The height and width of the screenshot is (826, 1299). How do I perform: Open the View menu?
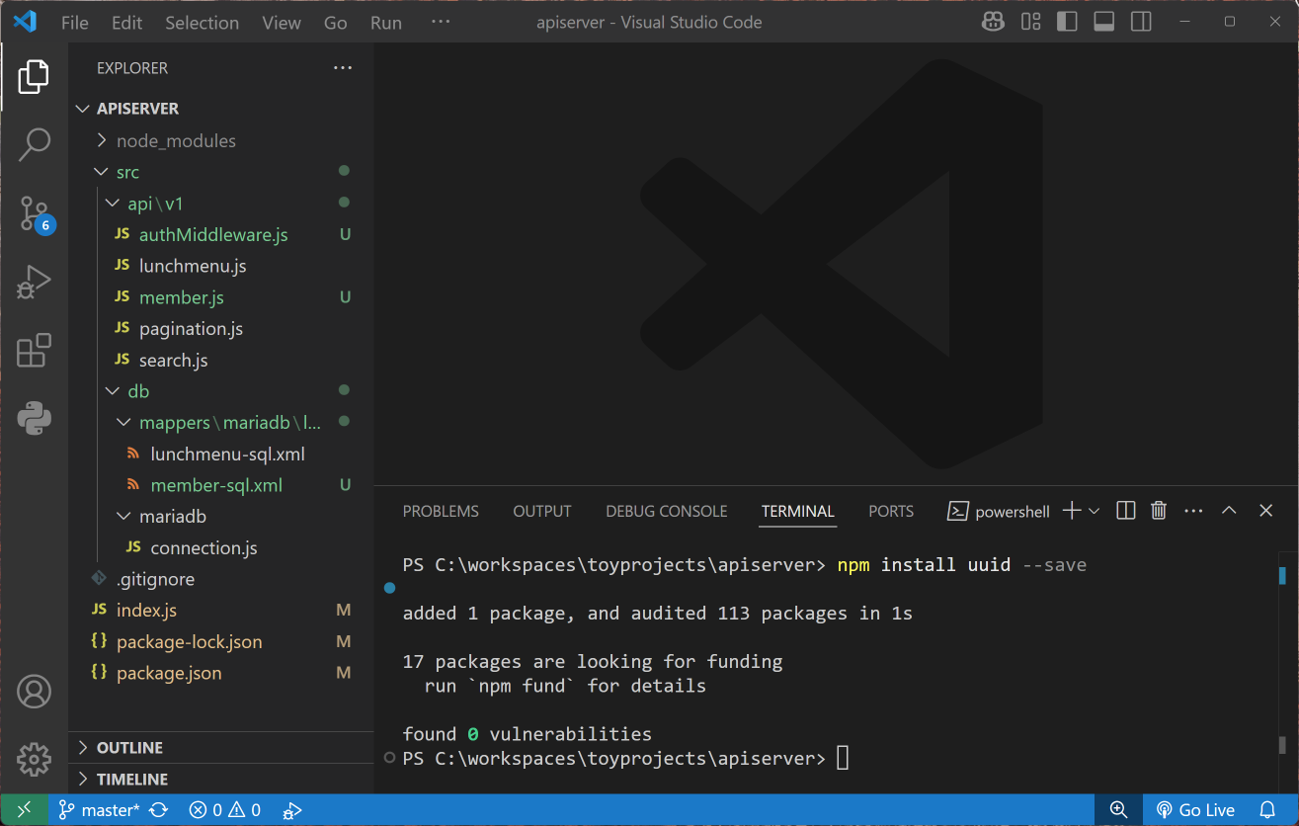coord(282,22)
